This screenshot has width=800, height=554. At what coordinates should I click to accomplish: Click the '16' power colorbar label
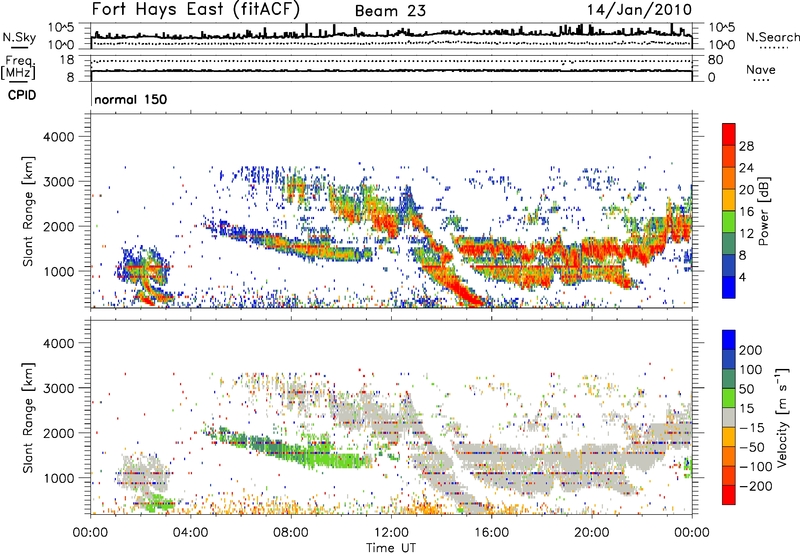coord(746,212)
